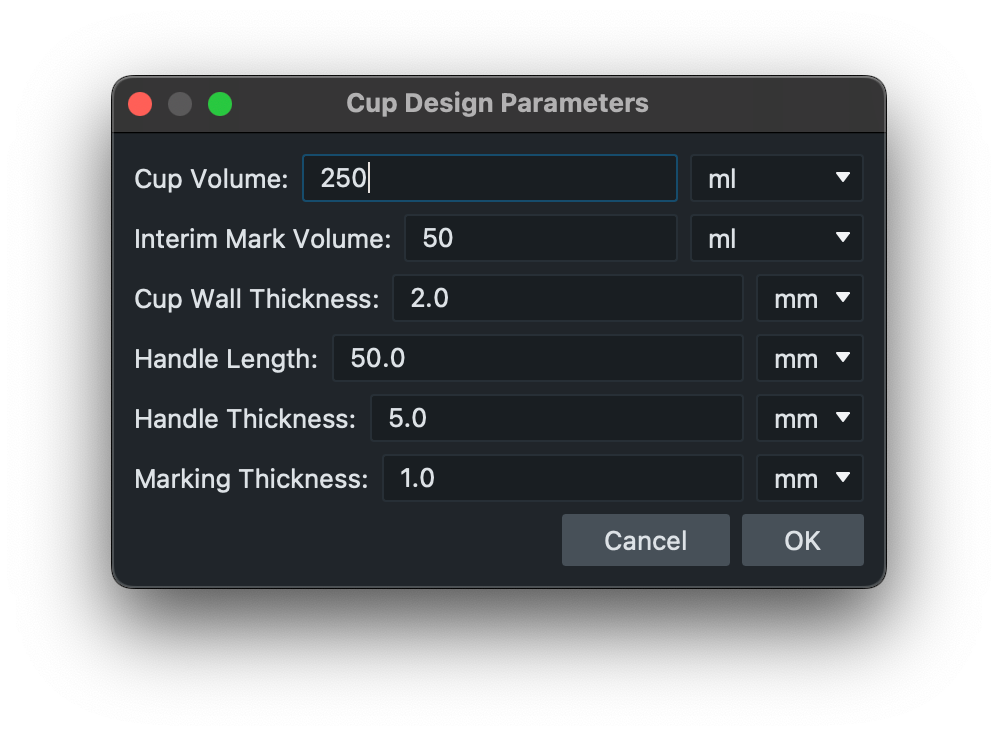Viewport: 998px width, 736px height.
Task: Click the Marking Thickness label
Action: [251, 478]
